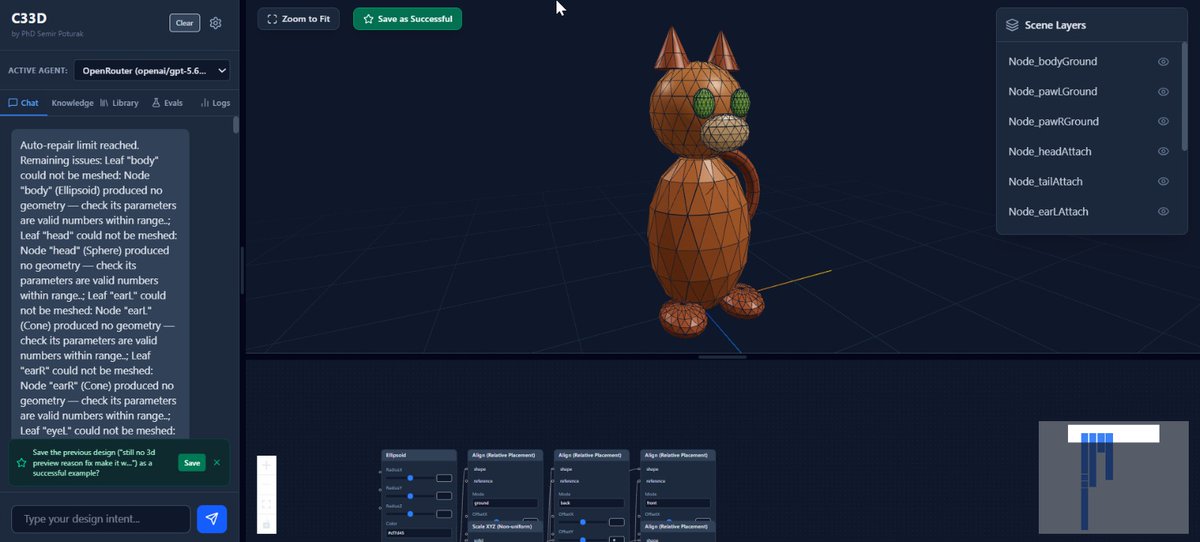The height and width of the screenshot is (542, 1200).
Task: Select the Node_pawLGround layer name
Action: (x=1052, y=91)
